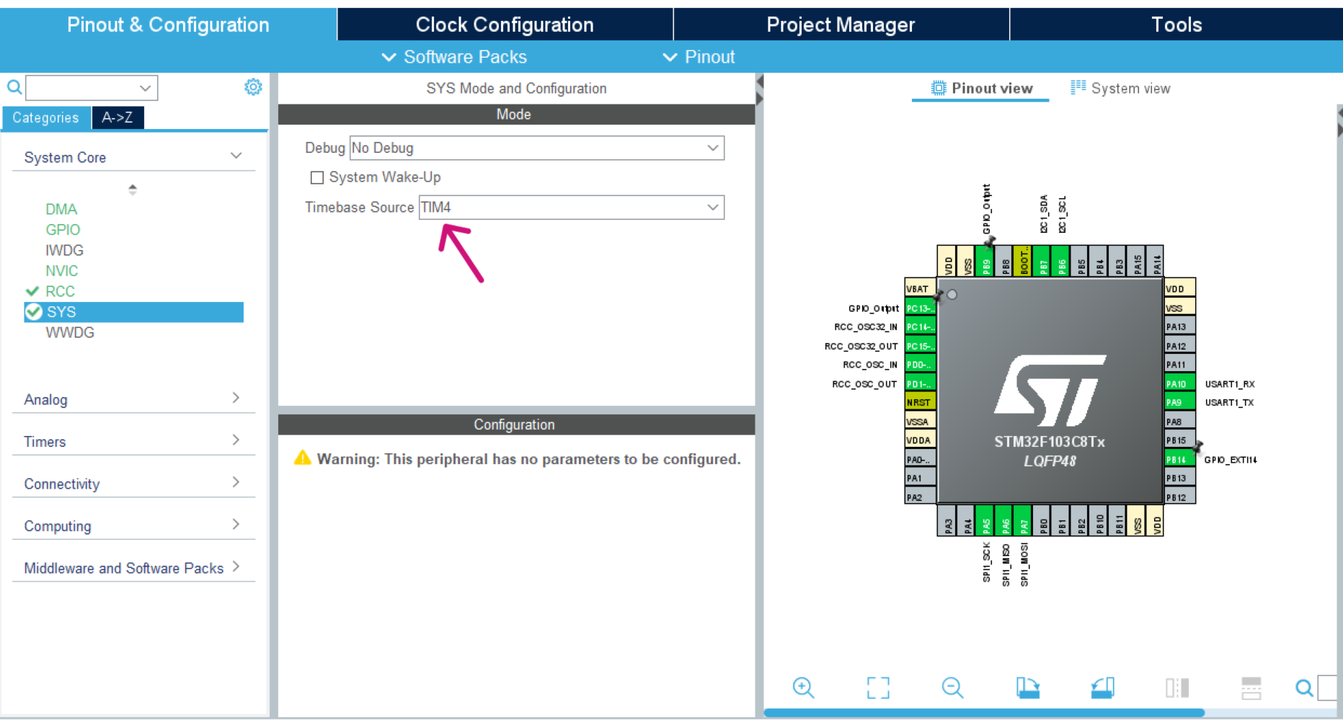Expand the Timers category
Screen dimensions: 1343x720
[236, 440]
